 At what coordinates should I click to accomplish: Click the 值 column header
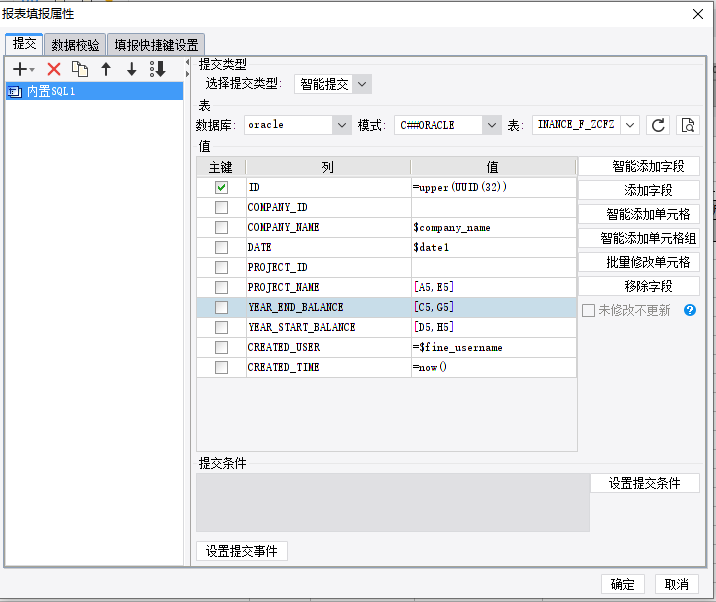[493, 167]
